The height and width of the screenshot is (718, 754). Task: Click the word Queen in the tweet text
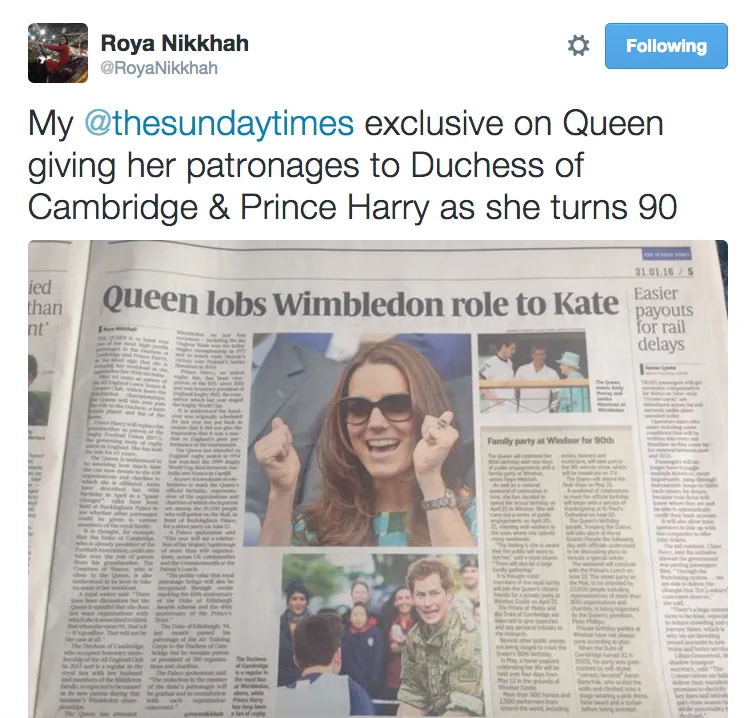pyautogui.click(x=613, y=124)
